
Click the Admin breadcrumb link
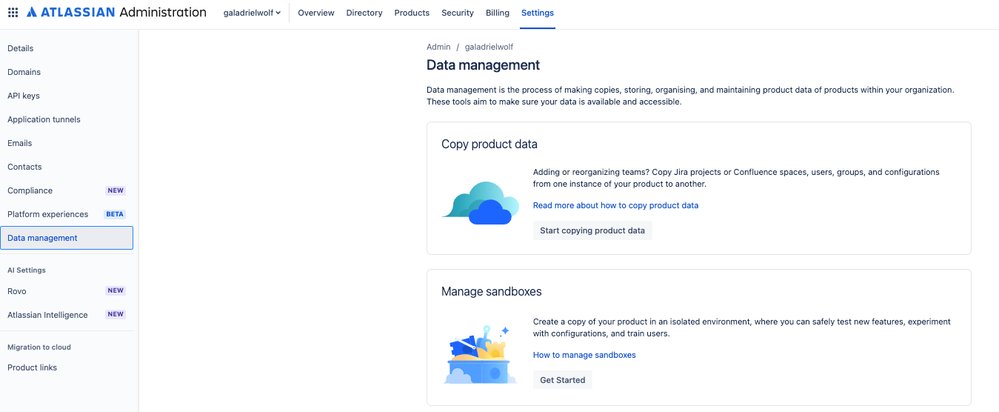click(x=438, y=47)
